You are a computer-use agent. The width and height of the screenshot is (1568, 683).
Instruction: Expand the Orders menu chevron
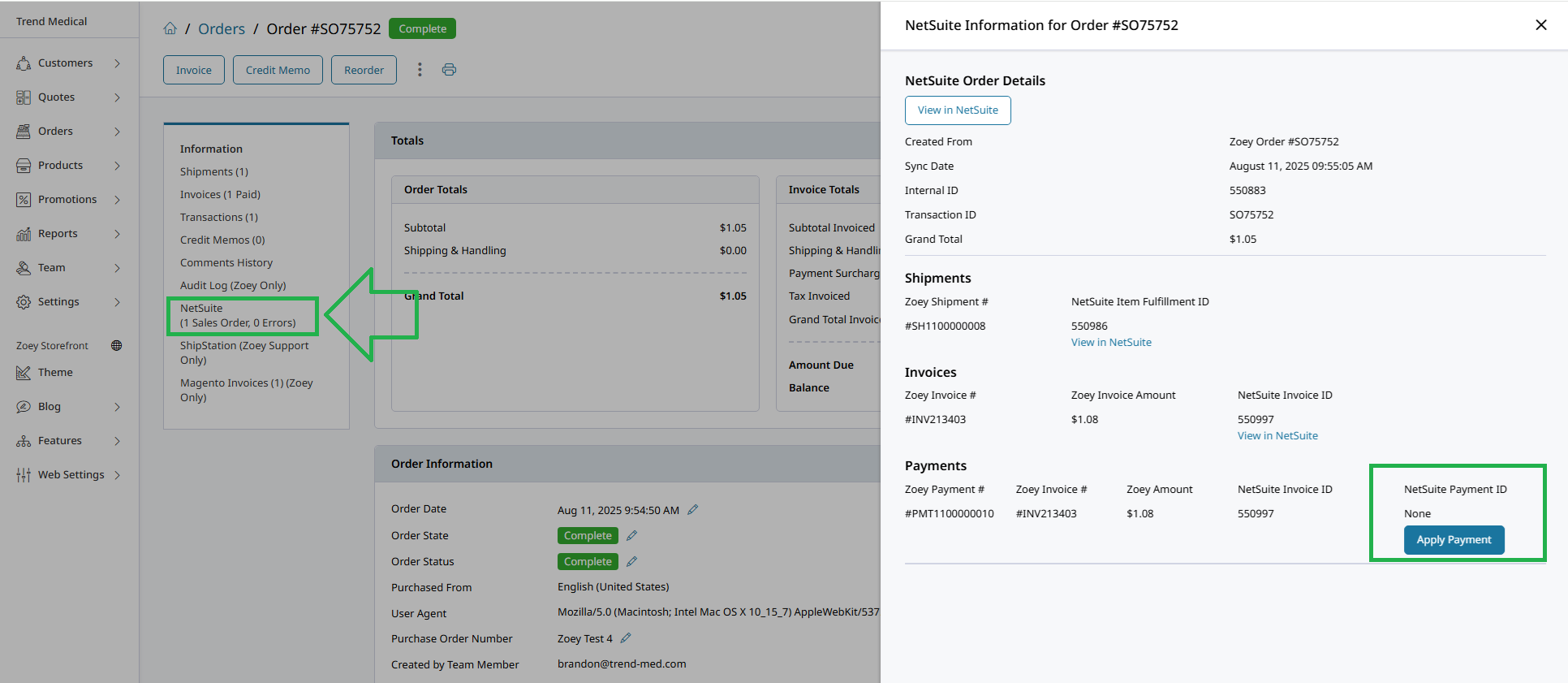[118, 132]
